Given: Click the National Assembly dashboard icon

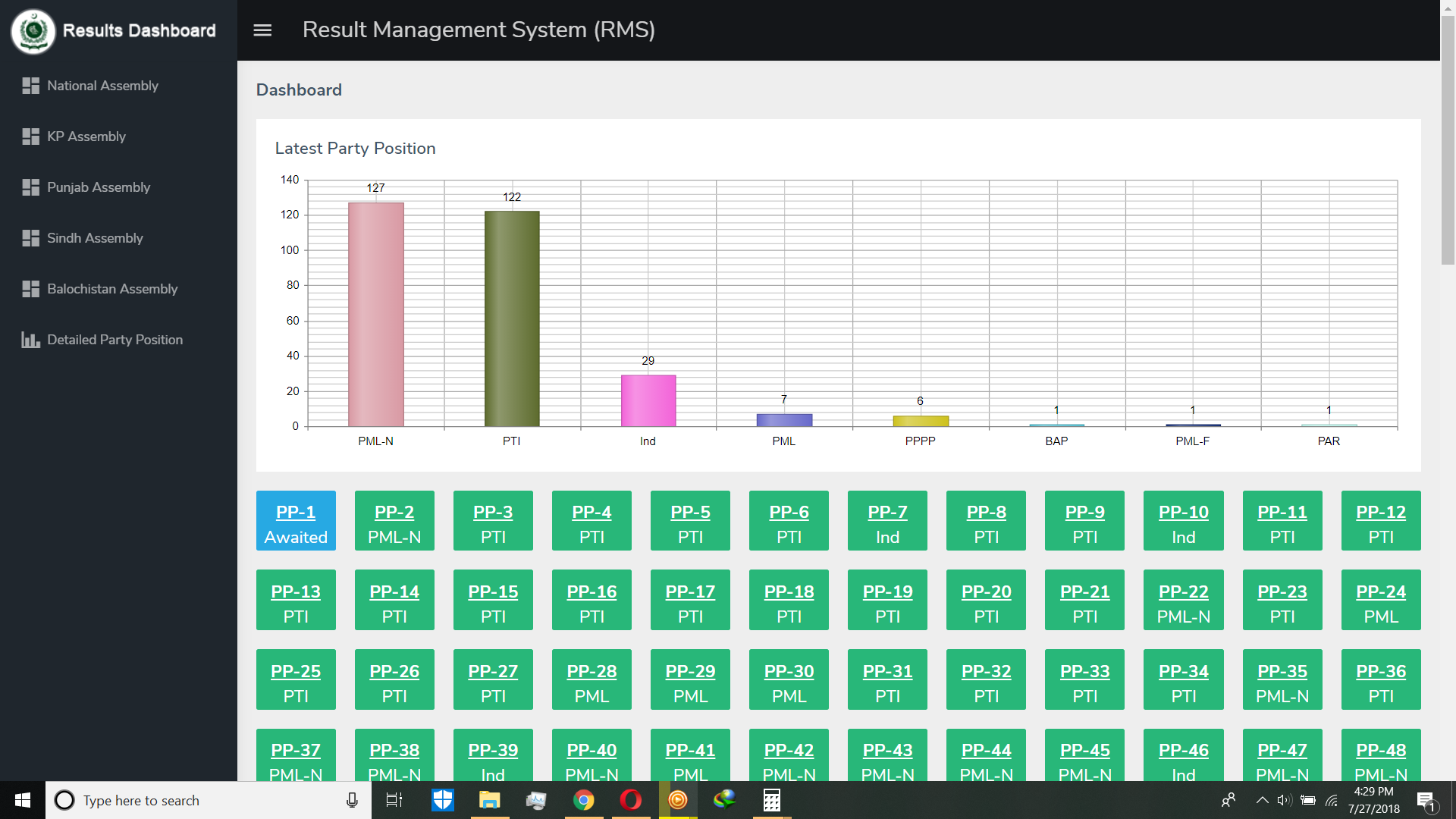Looking at the screenshot, I should (x=30, y=86).
